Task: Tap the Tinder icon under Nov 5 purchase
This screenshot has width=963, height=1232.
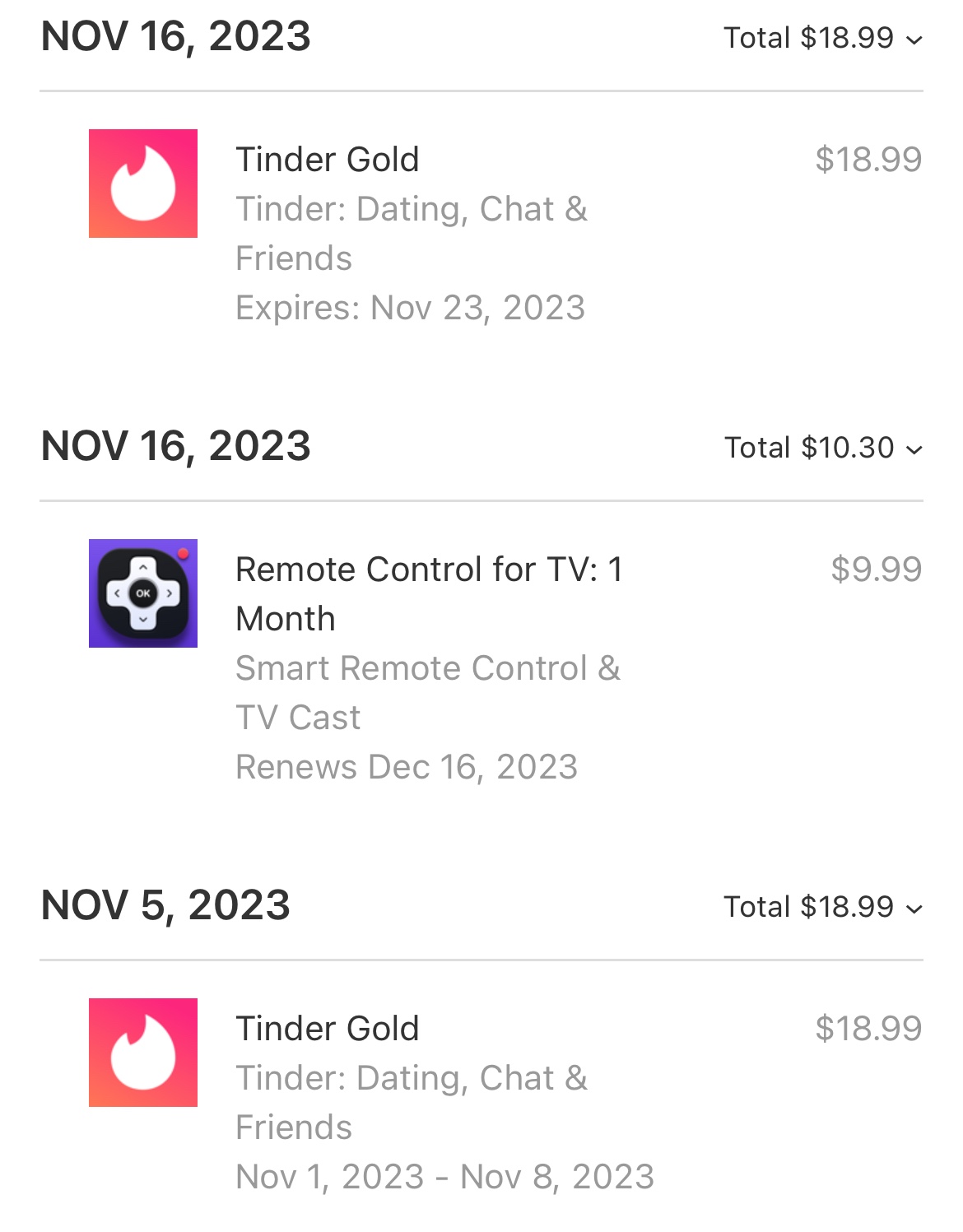Action: pos(143,1053)
